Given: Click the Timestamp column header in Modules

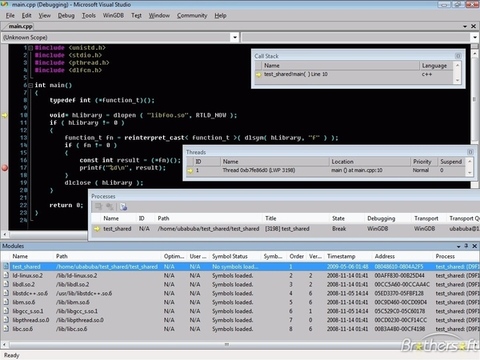Looking at the screenshot, I should coord(341,256).
